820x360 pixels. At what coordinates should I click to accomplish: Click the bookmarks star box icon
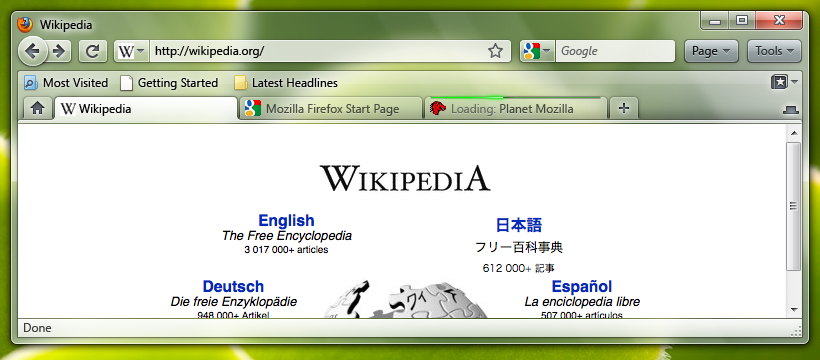[x=779, y=82]
